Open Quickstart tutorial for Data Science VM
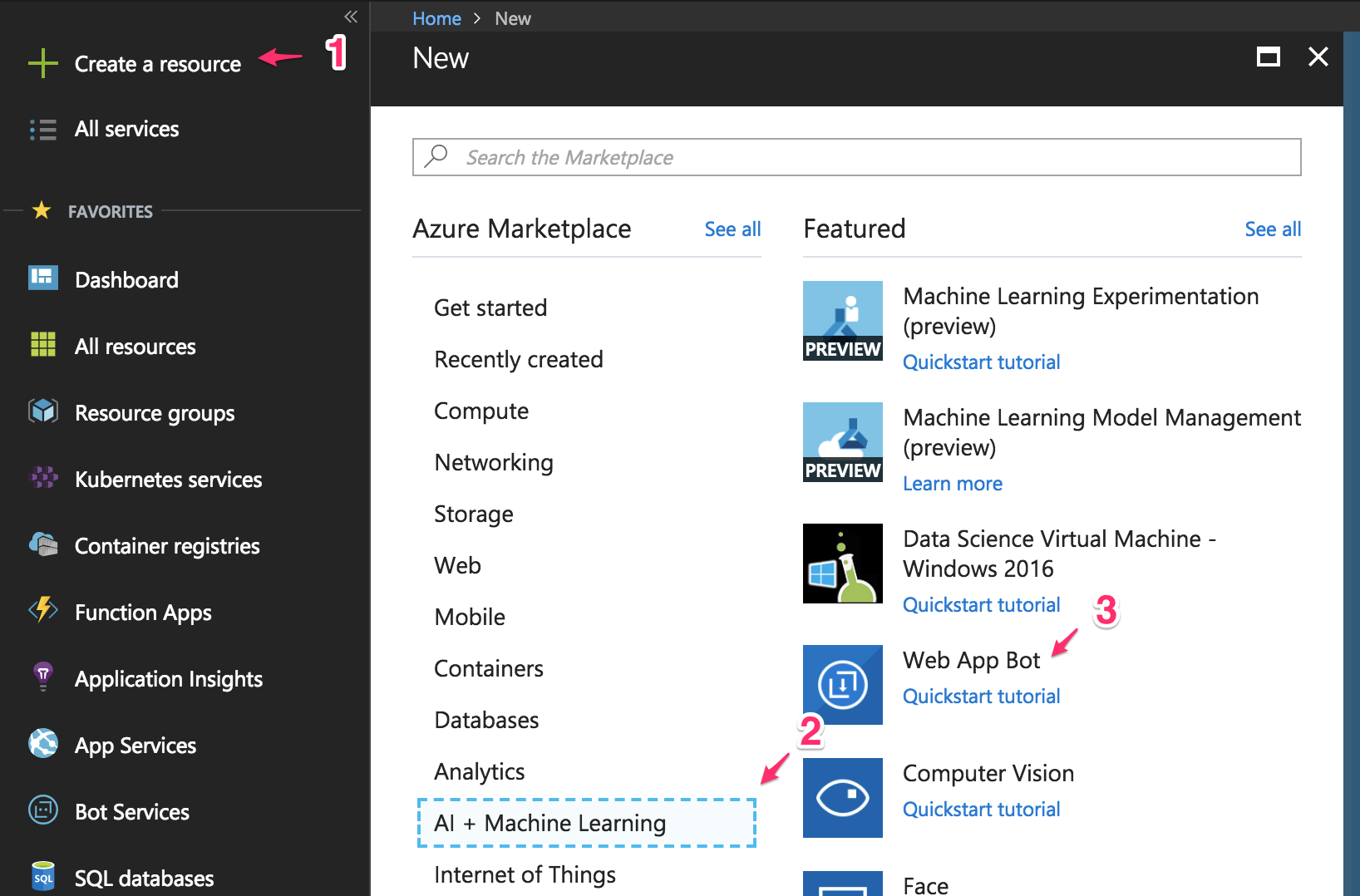The height and width of the screenshot is (896, 1360). click(981, 605)
